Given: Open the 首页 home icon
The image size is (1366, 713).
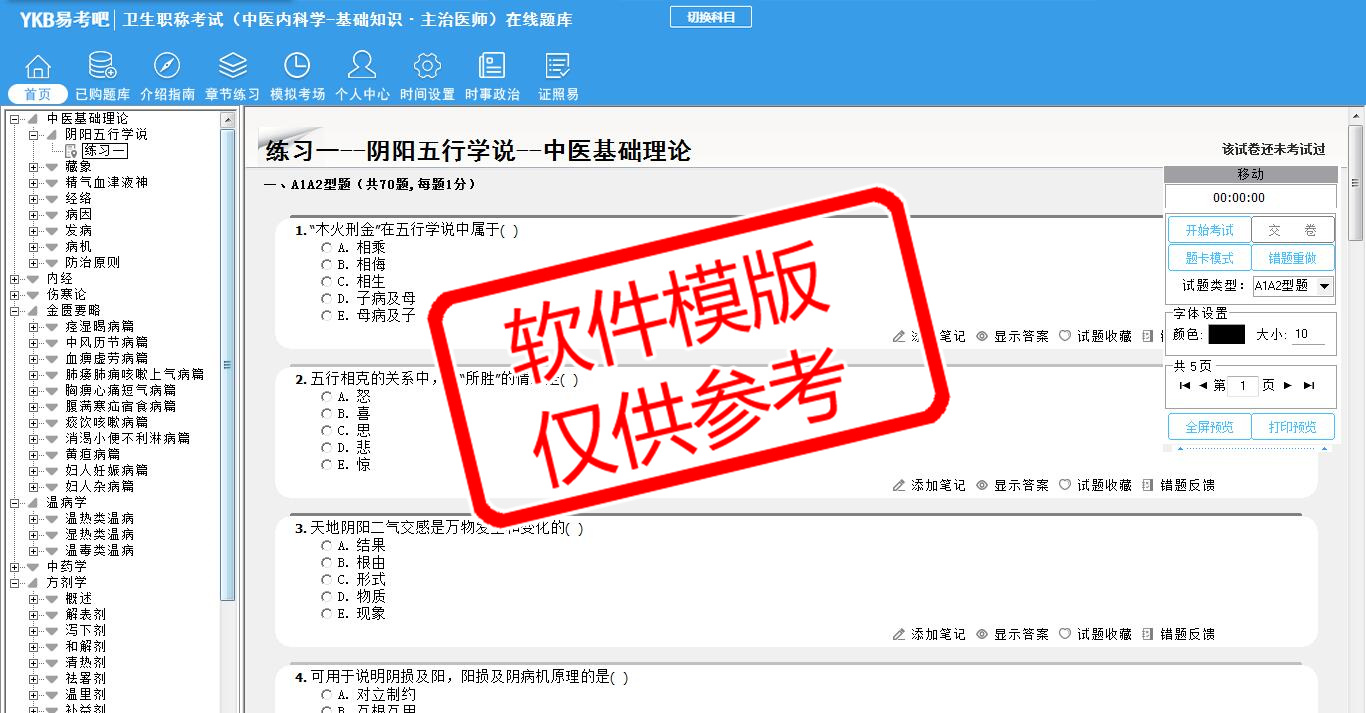Looking at the screenshot, I should pyautogui.click(x=38, y=67).
